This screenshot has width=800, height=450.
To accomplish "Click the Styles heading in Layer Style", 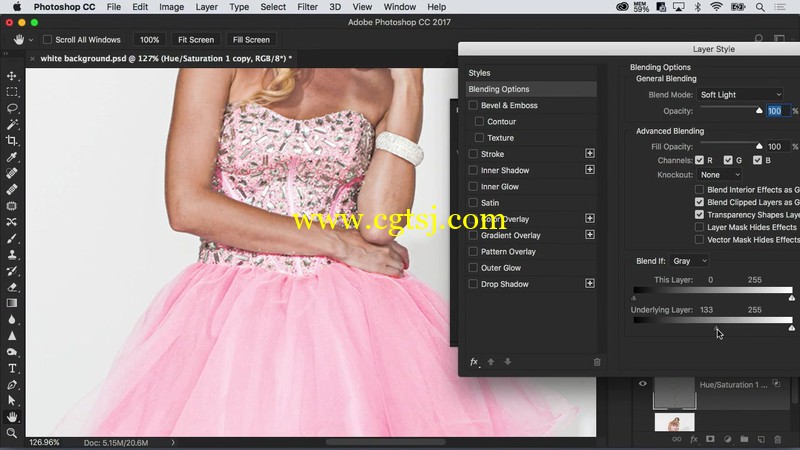I will click(x=479, y=73).
